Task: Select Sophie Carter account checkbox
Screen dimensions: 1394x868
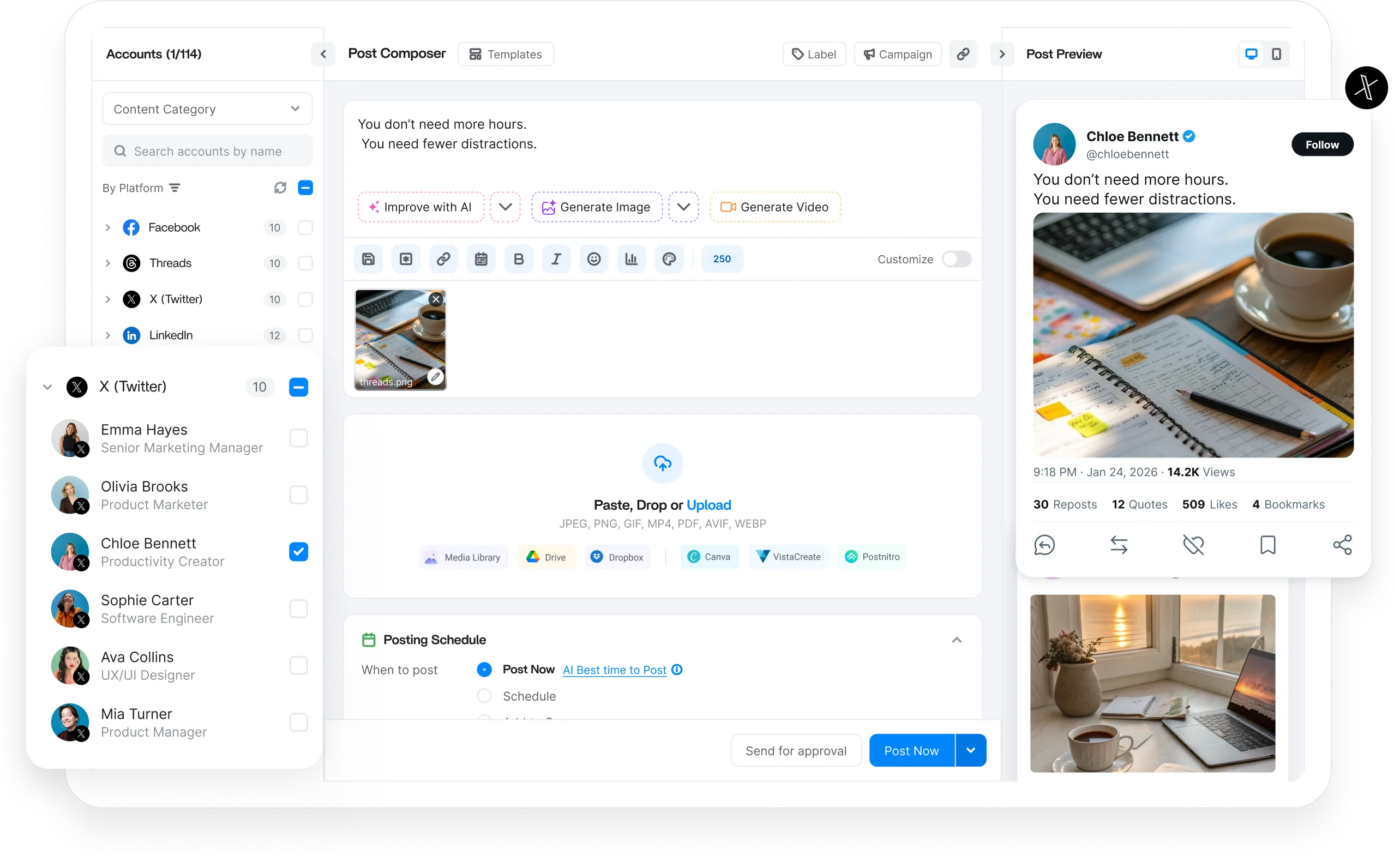Action: [298, 608]
